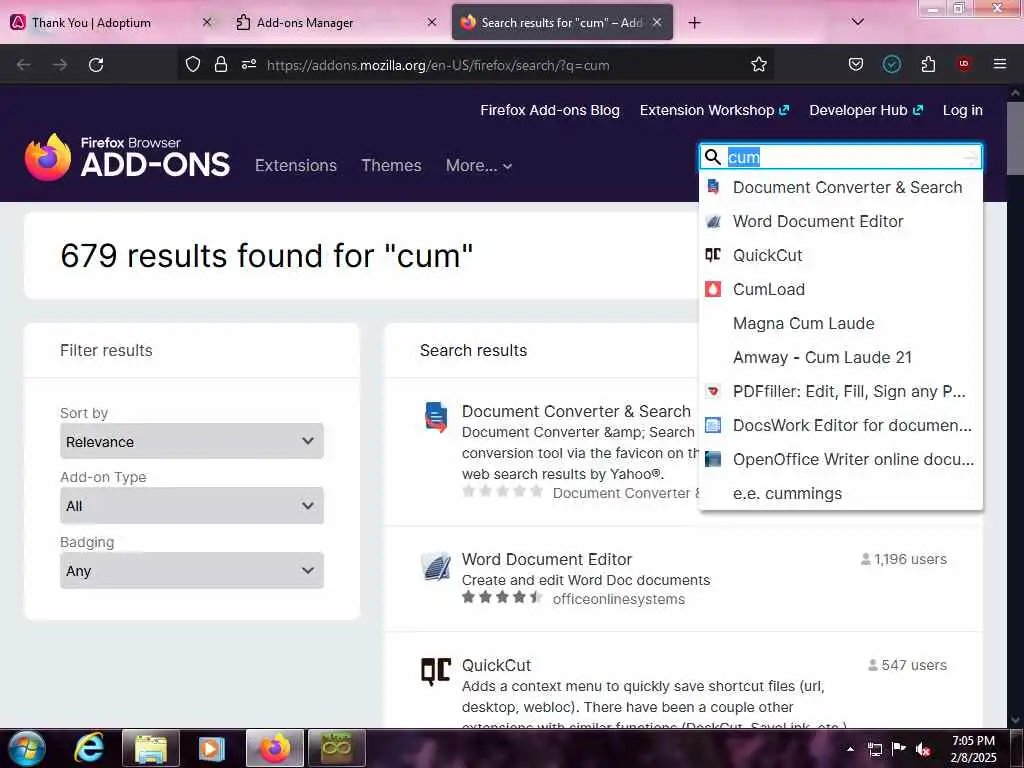The image size is (1024, 768).
Task: Choose e.e. cummings suggestion
Action: [x=840, y=493]
